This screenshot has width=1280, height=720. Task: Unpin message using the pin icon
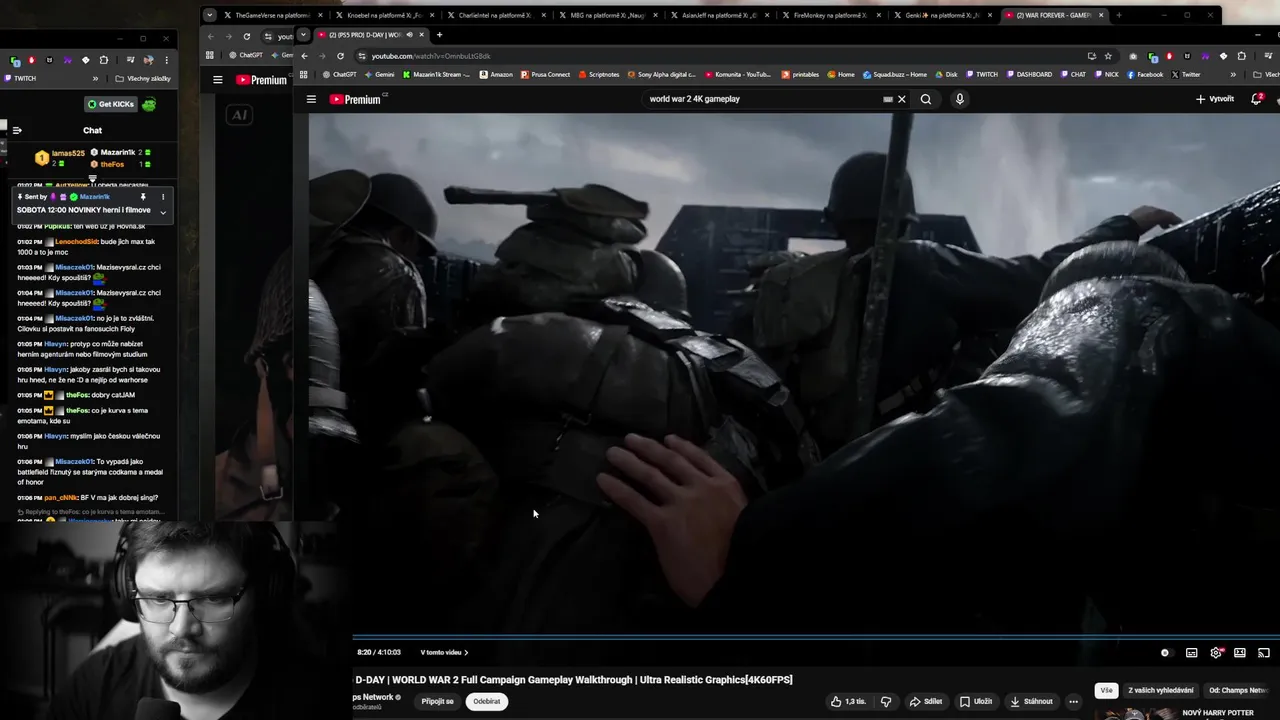coord(143,197)
